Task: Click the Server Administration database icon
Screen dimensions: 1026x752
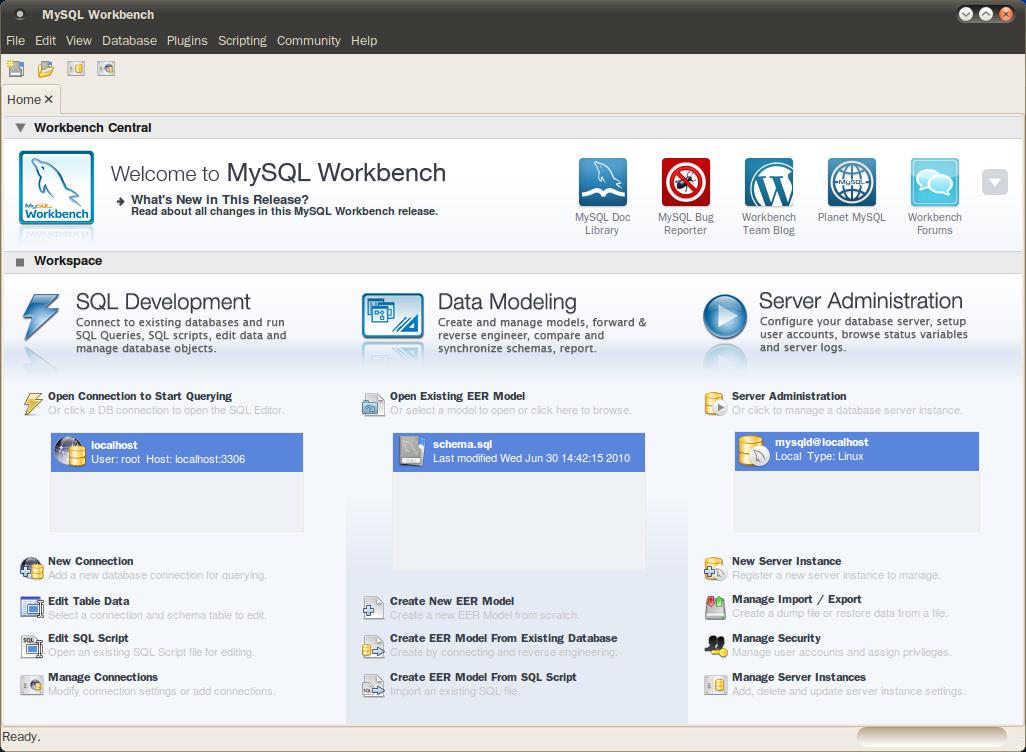Action: tap(715, 404)
